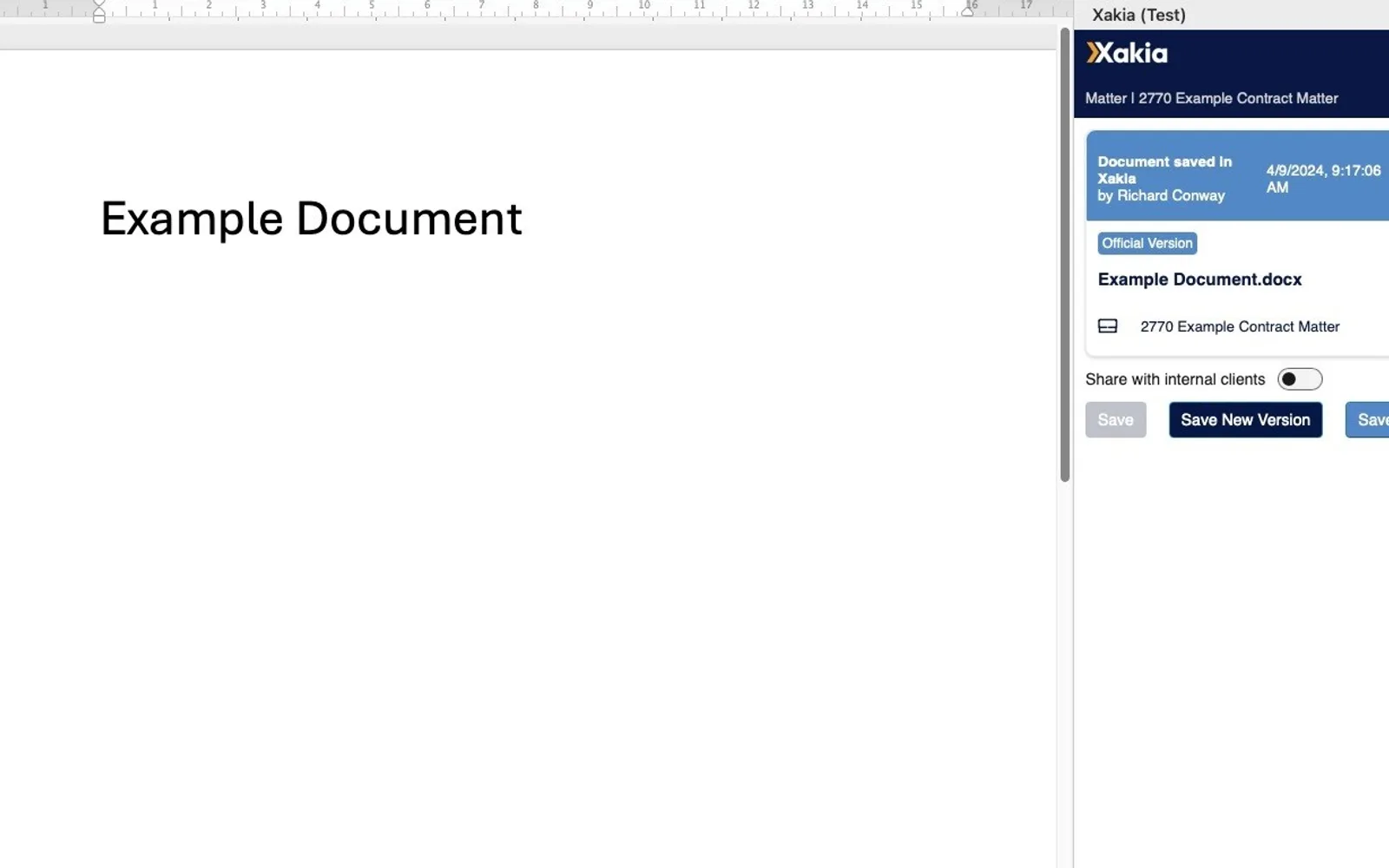Click the Xakia (Test) pane title
Viewport: 1389px width, 868px height.
tap(1138, 15)
